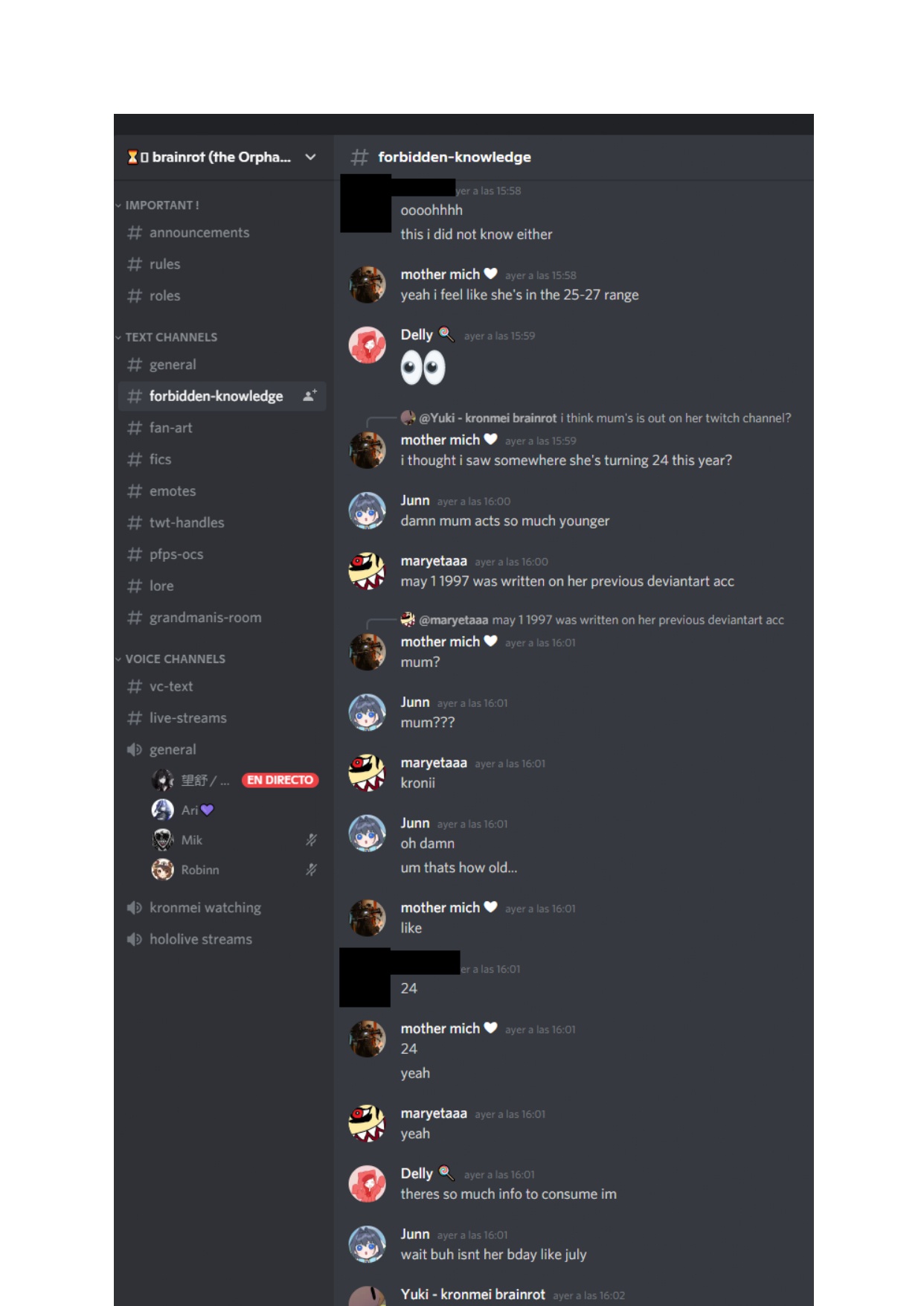
Task: Click Mik's muted microphone icon
Action: coord(311,840)
